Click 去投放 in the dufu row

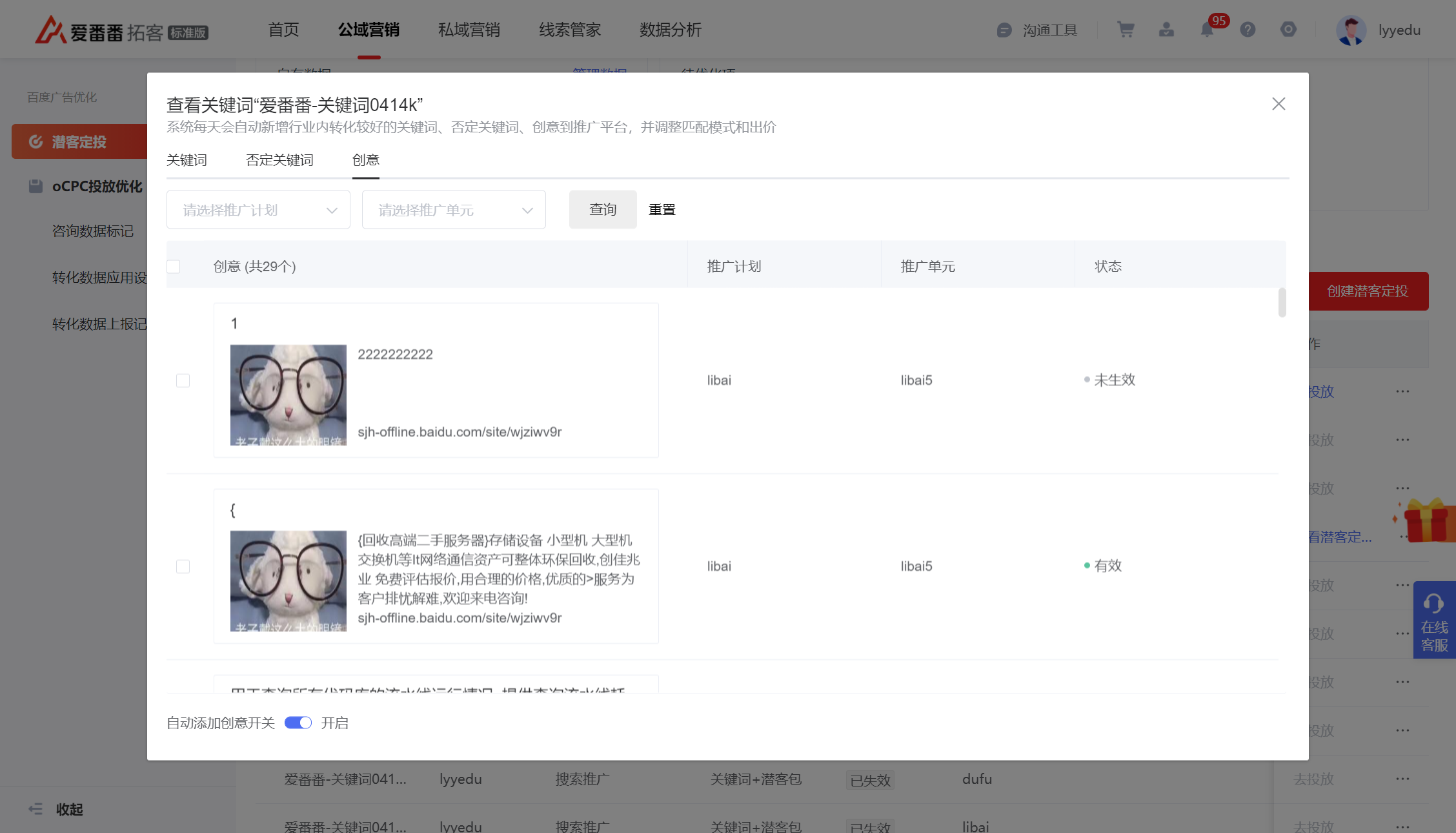click(x=1313, y=779)
